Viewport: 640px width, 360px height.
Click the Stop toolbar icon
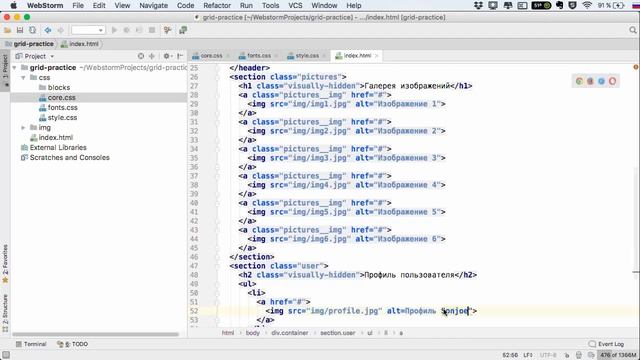point(152,30)
